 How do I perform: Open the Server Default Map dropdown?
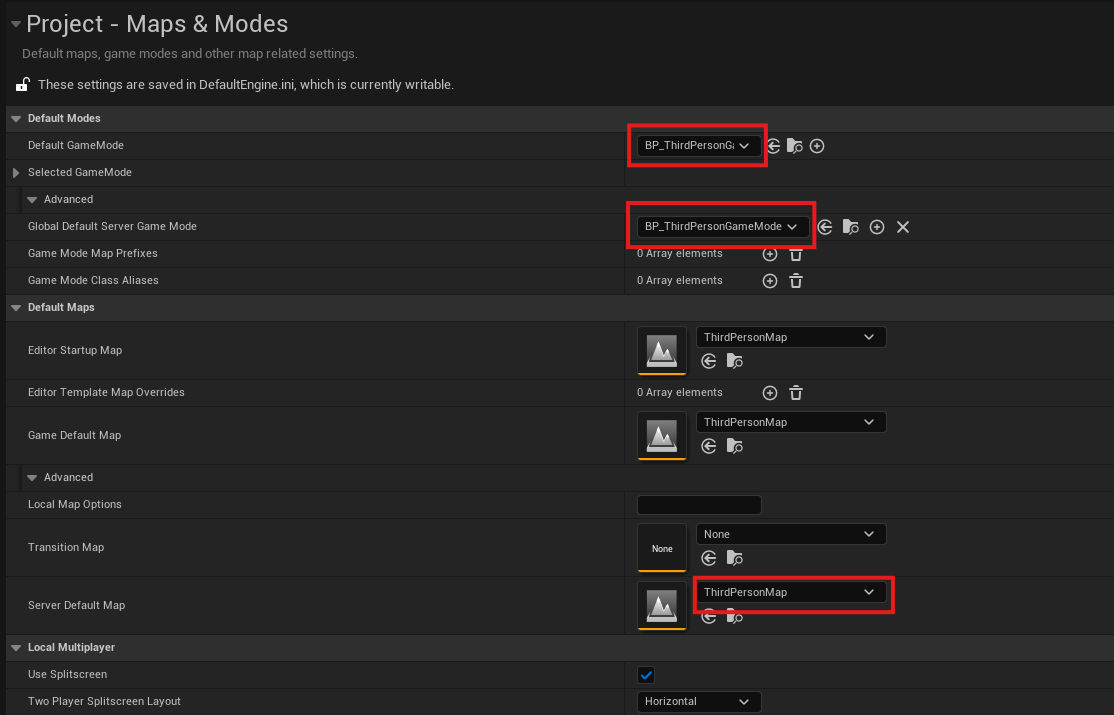pos(790,592)
